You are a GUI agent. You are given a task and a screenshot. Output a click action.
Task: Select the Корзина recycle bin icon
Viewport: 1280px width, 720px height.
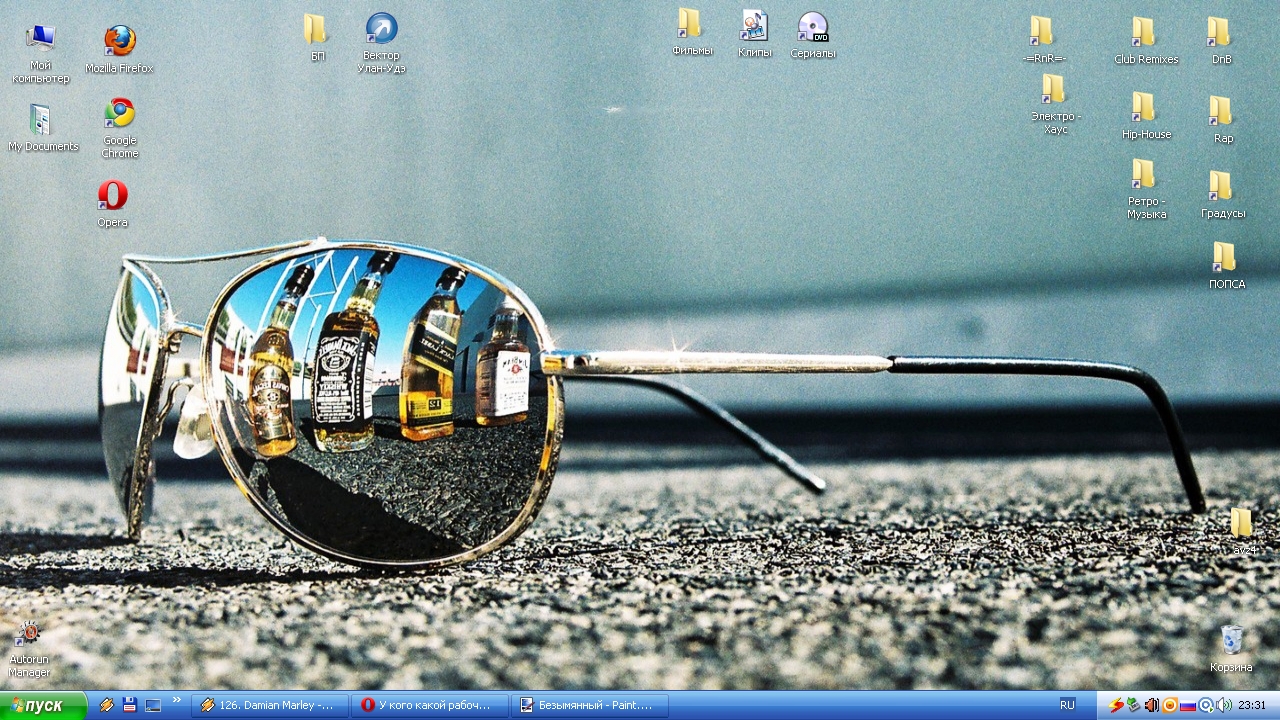click(x=1231, y=640)
